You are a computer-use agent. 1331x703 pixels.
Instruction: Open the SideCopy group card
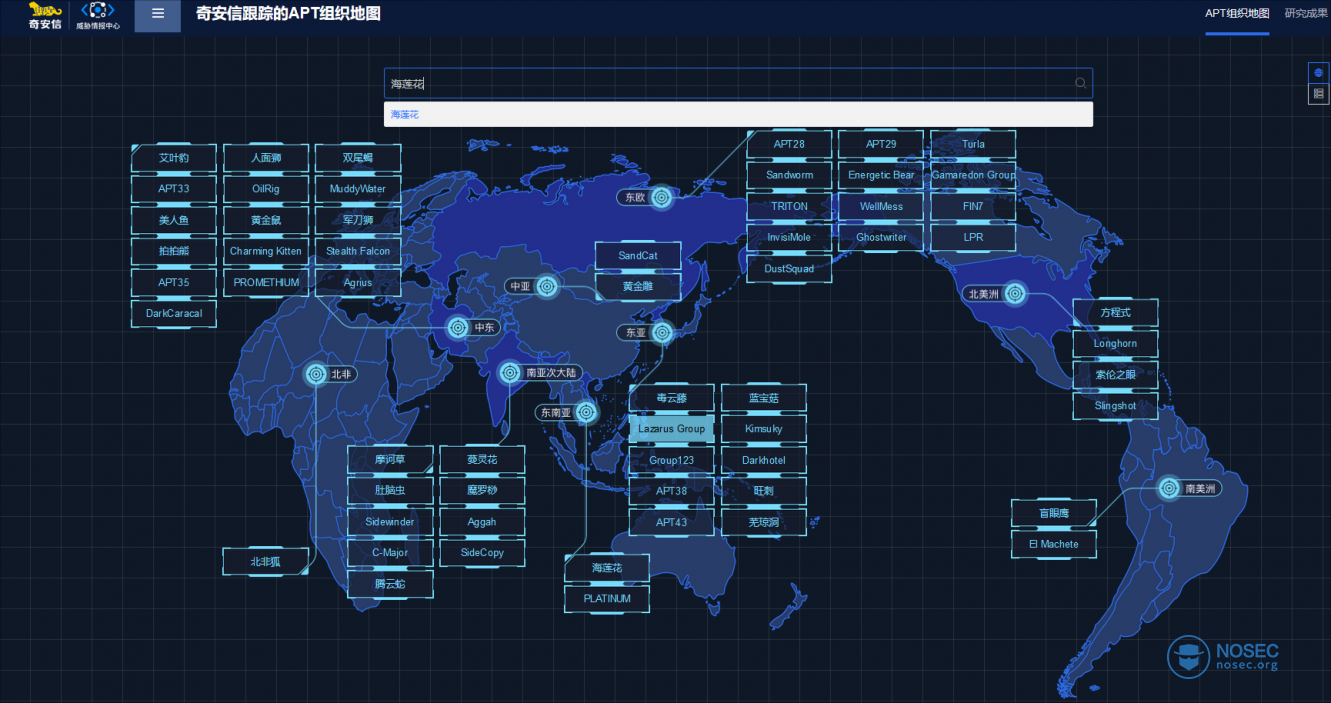point(482,553)
